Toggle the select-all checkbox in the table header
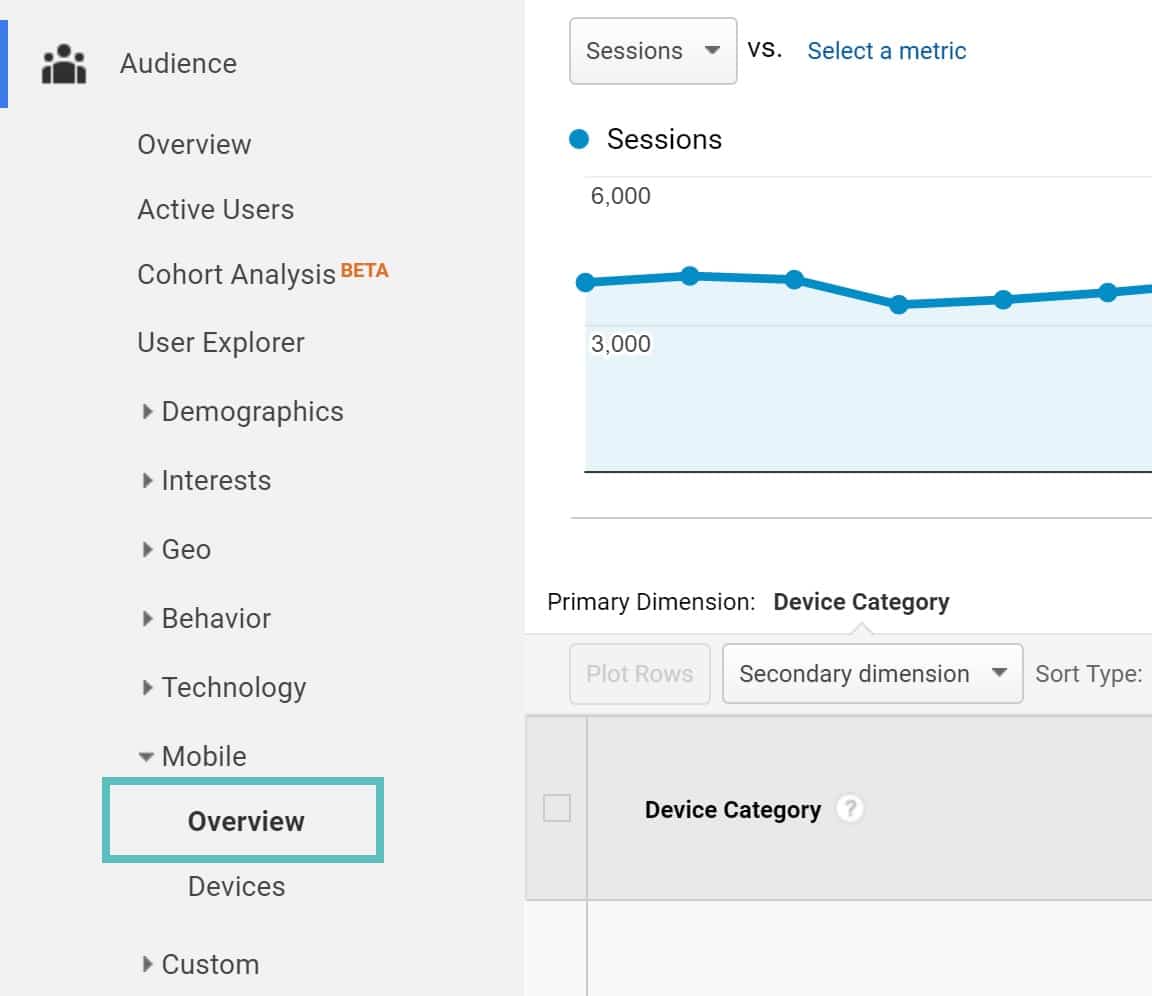Screen dimensions: 1152x996 [x=557, y=808]
